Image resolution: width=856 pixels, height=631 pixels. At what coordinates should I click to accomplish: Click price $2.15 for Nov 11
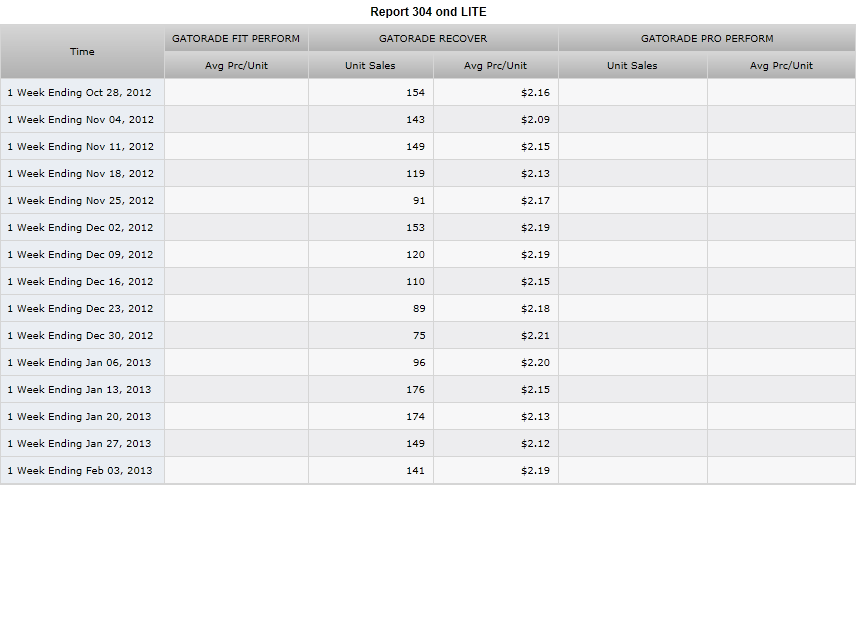tap(535, 146)
